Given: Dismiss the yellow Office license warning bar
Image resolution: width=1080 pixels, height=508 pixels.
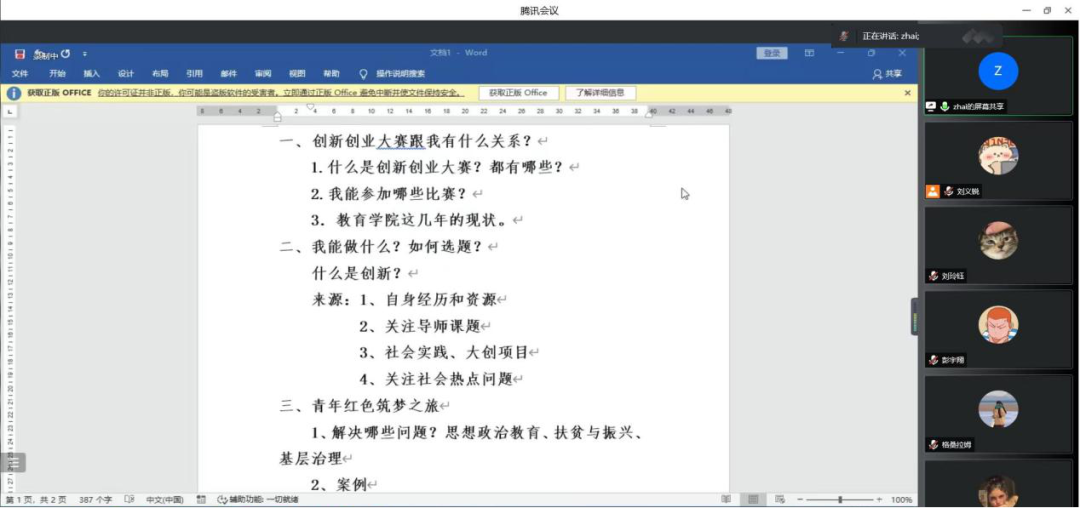Looking at the screenshot, I should pyautogui.click(x=907, y=92).
